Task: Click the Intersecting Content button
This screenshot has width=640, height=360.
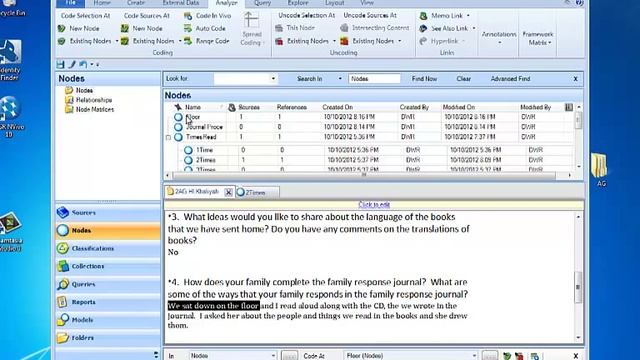Action: click(x=375, y=28)
